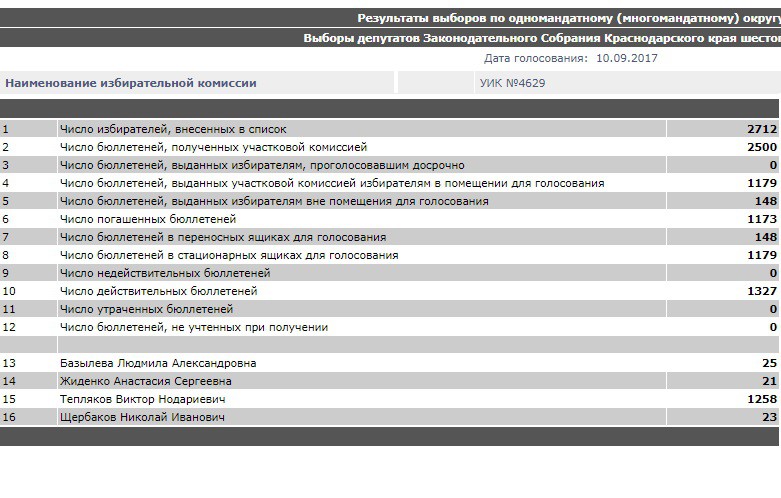The height and width of the screenshot is (498, 781).
Task: Click the 1258 vote count for Тепляков
Action: point(761,399)
